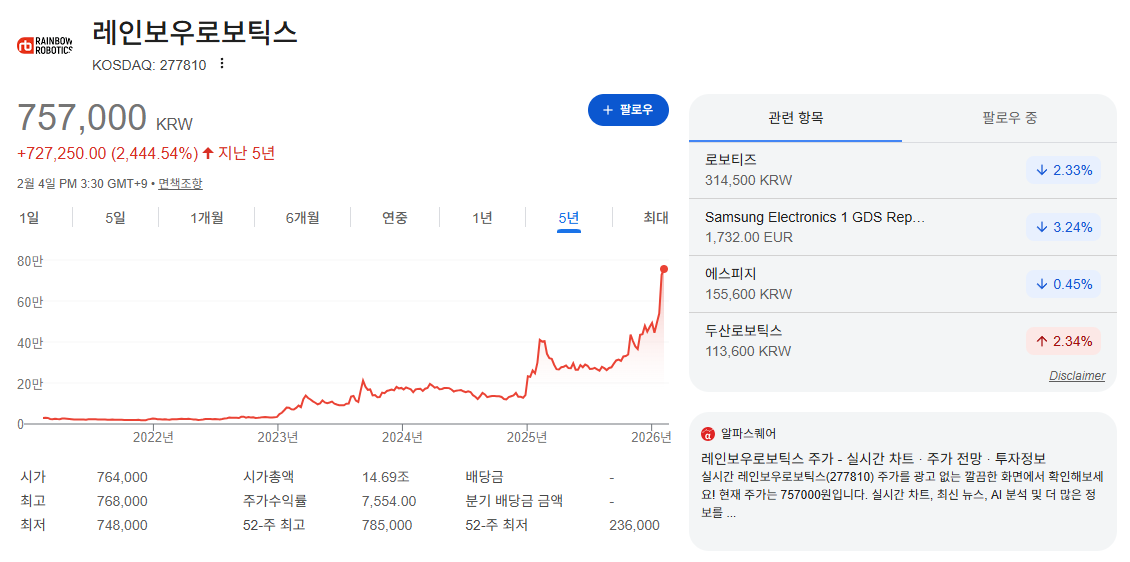
Task: Click the 0.45% down change badge
Action: [x=1064, y=285]
